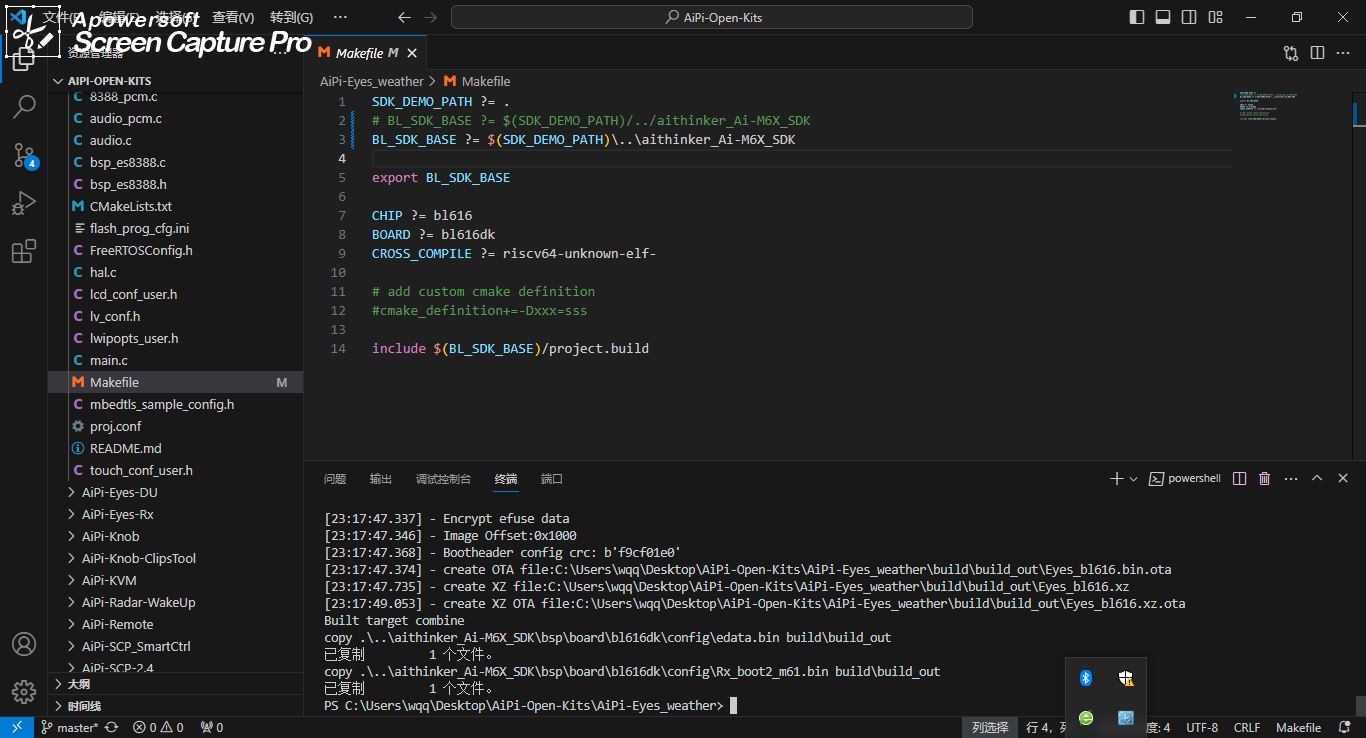Maximize the panel with up chevron

pos(1317,479)
